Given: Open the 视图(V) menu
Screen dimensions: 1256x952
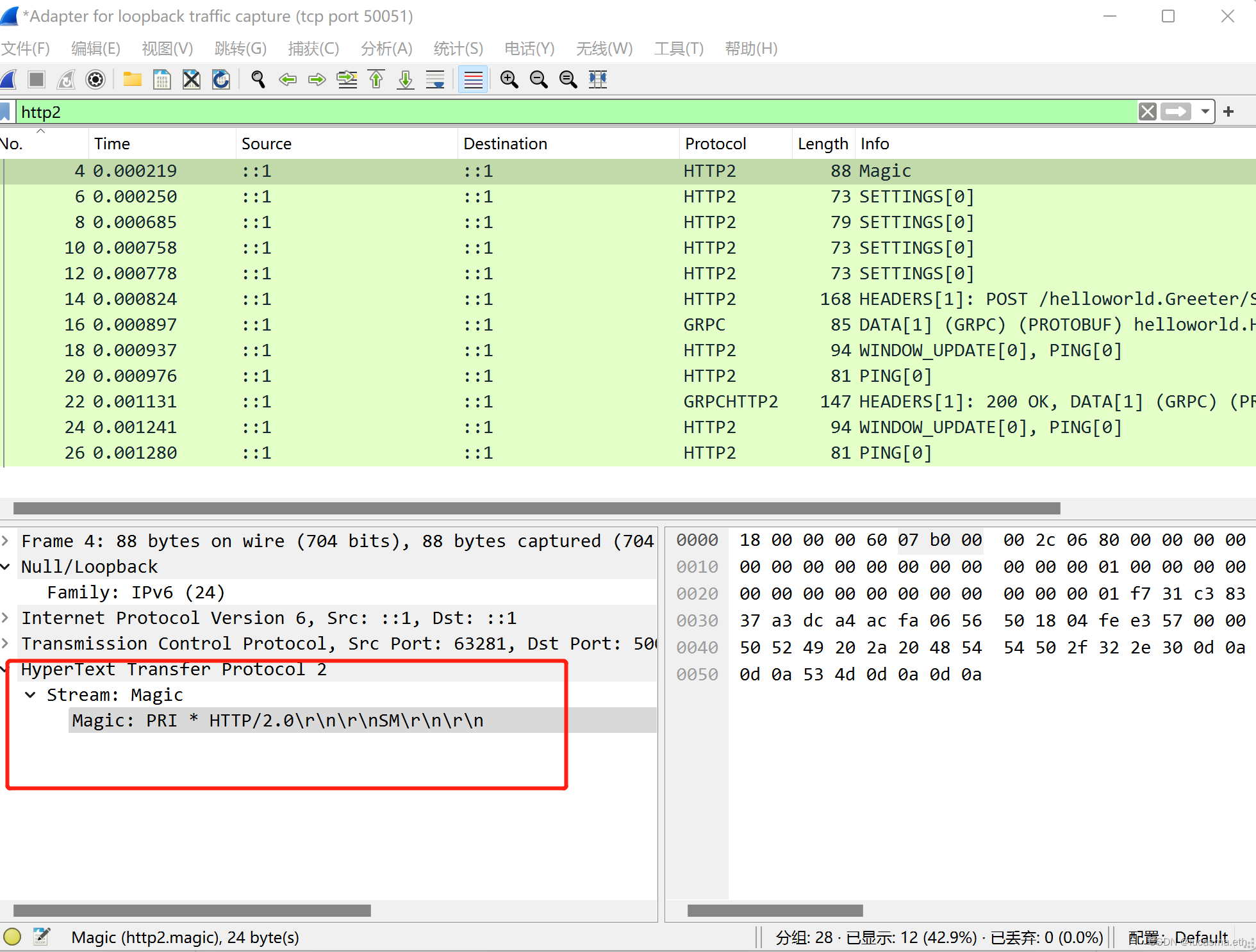Looking at the screenshot, I should pos(167,49).
